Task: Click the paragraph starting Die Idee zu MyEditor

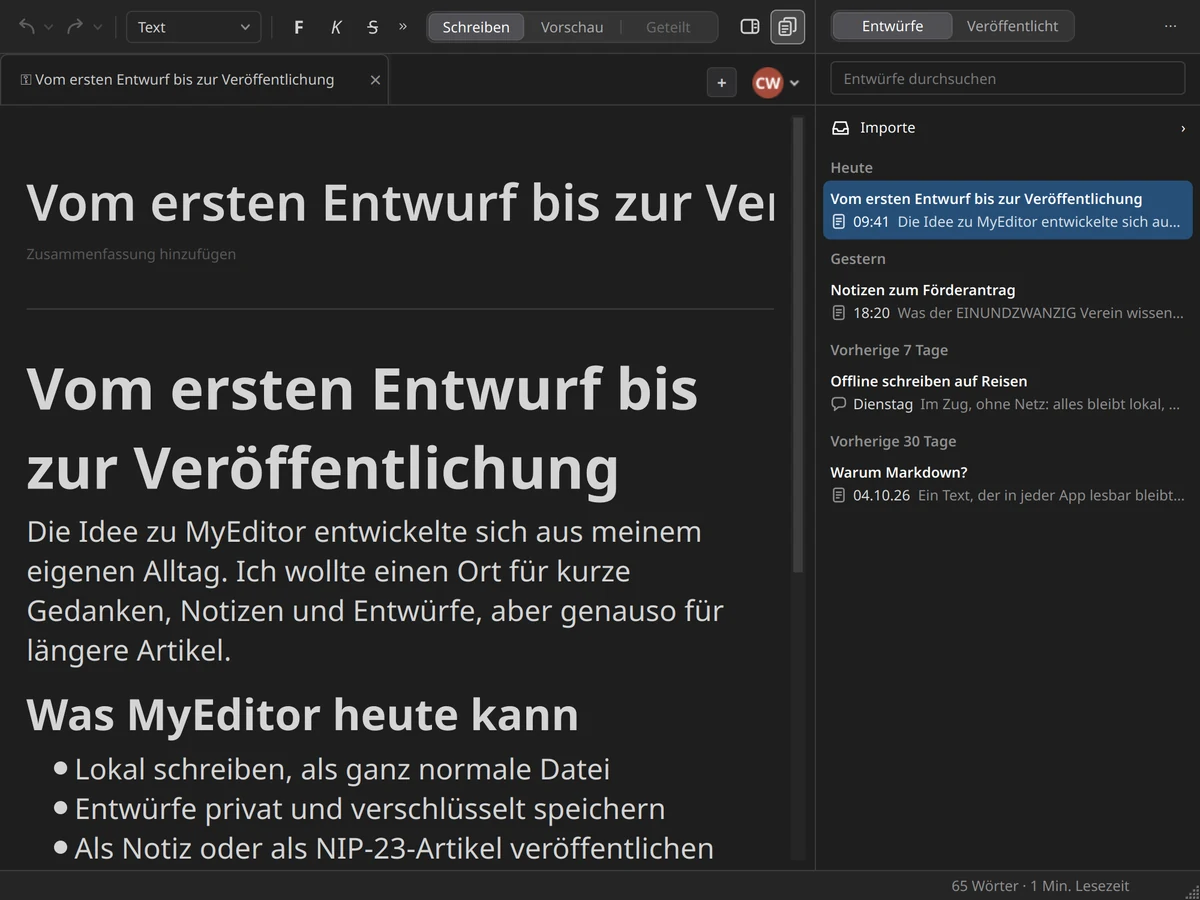Action: coord(375,591)
